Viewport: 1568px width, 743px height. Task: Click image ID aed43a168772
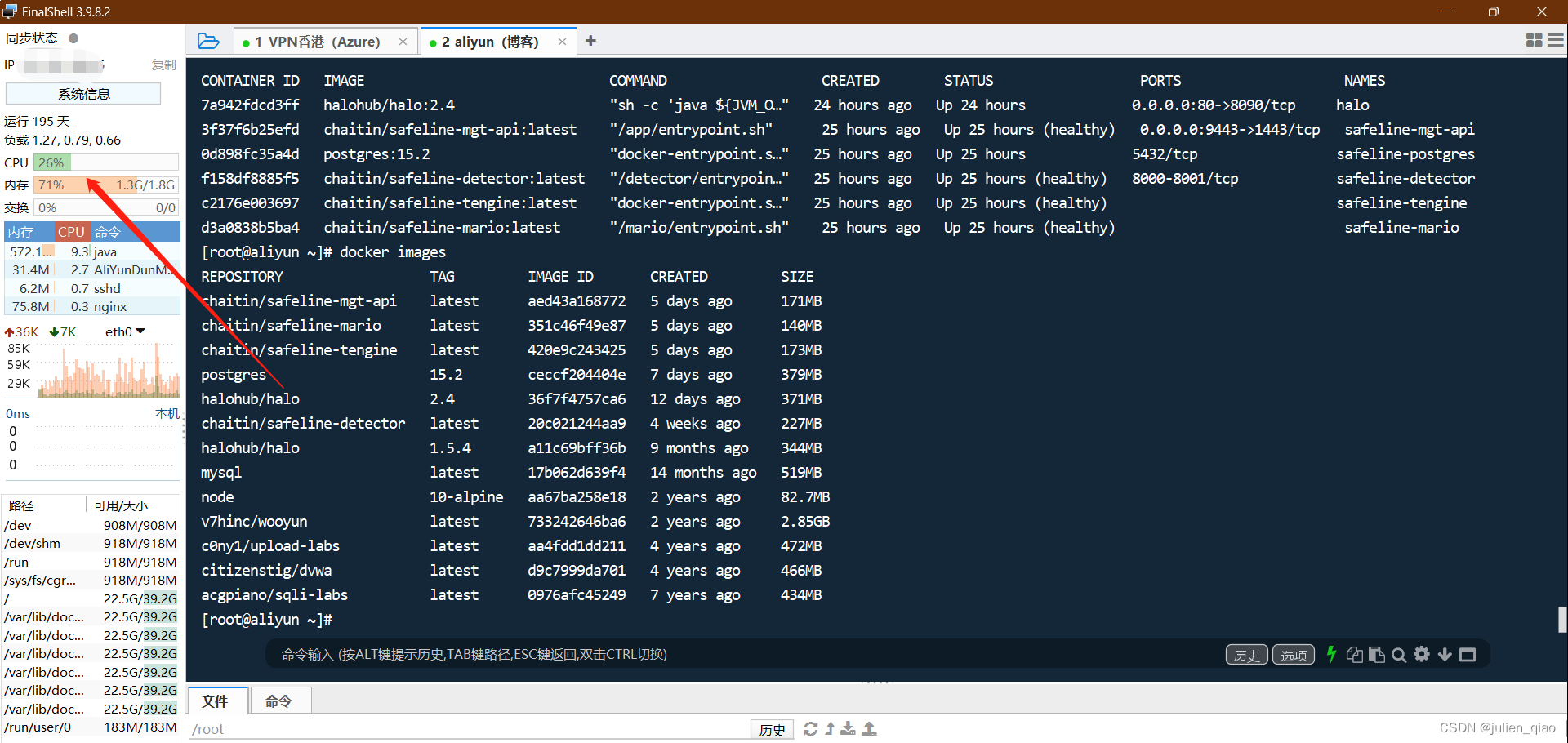(577, 300)
